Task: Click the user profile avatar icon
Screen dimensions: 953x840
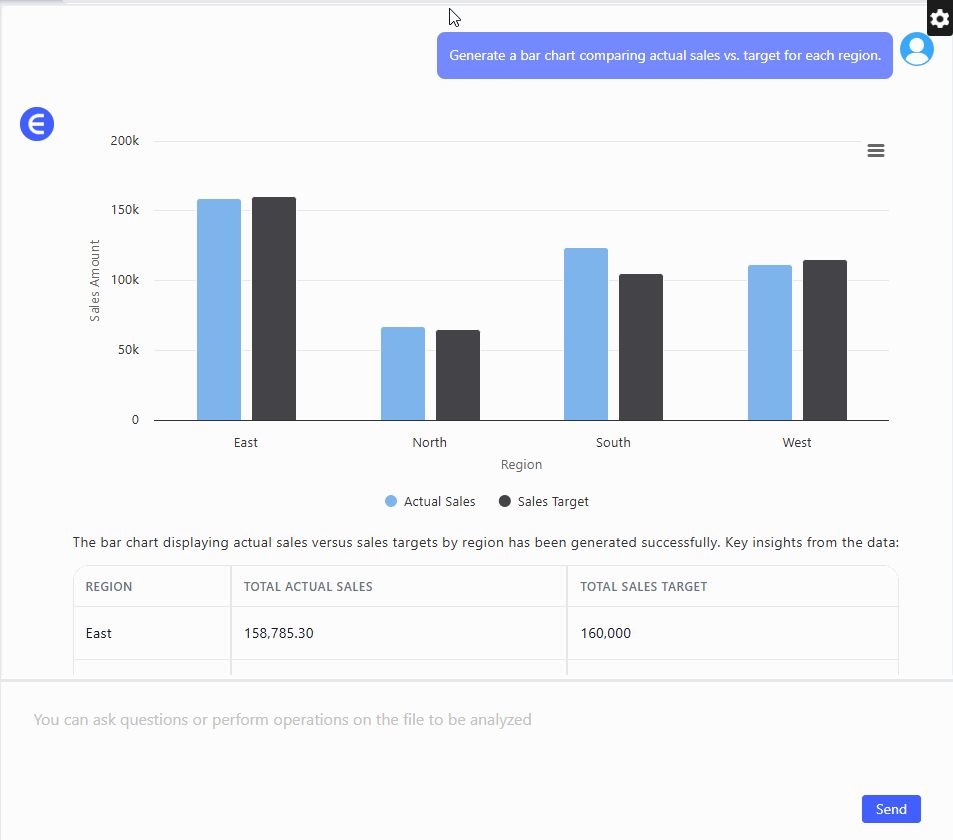Action: point(916,49)
